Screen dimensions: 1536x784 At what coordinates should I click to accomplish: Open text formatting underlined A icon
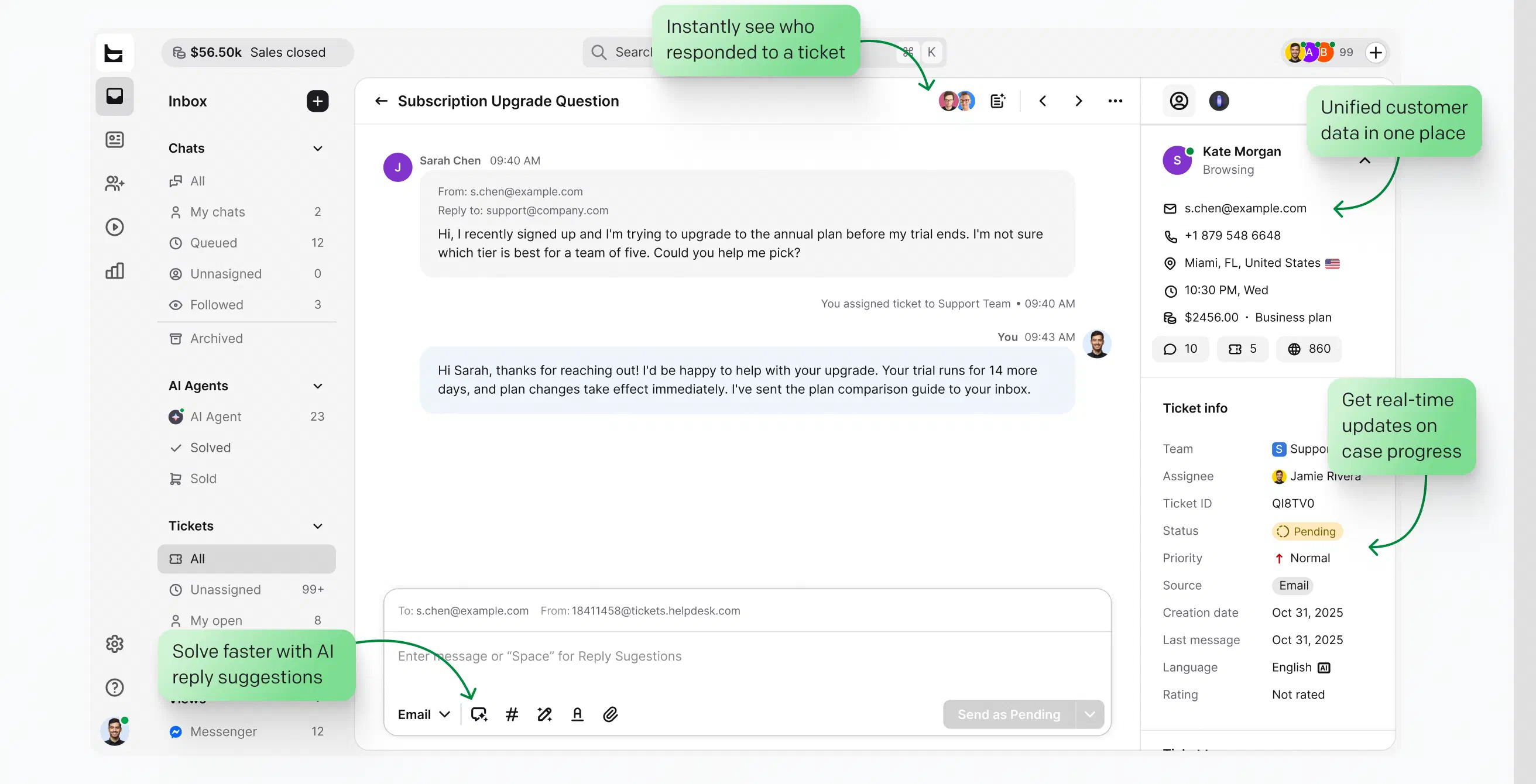click(577, 714)
